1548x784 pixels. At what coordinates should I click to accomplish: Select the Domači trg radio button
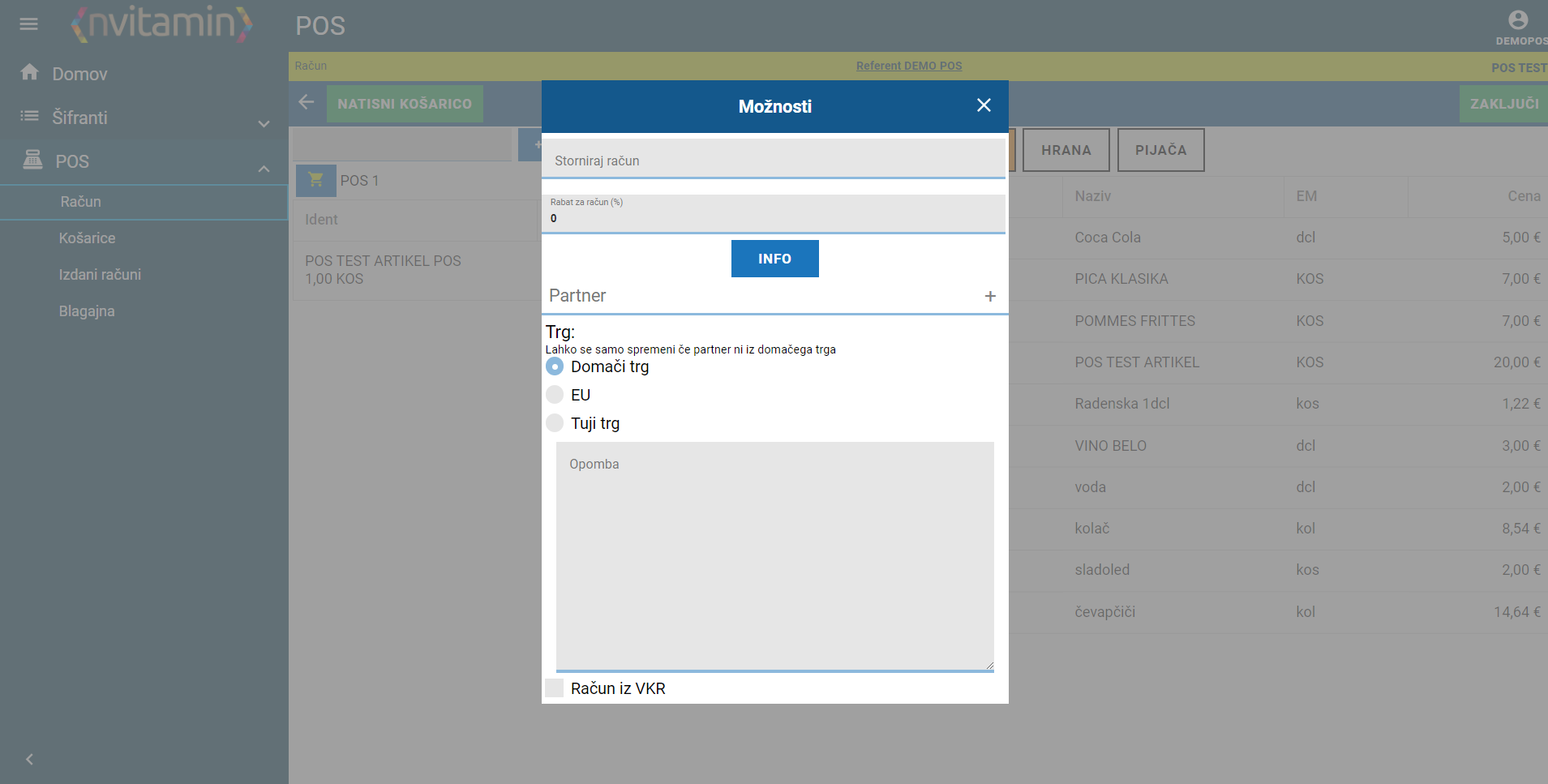555,366
